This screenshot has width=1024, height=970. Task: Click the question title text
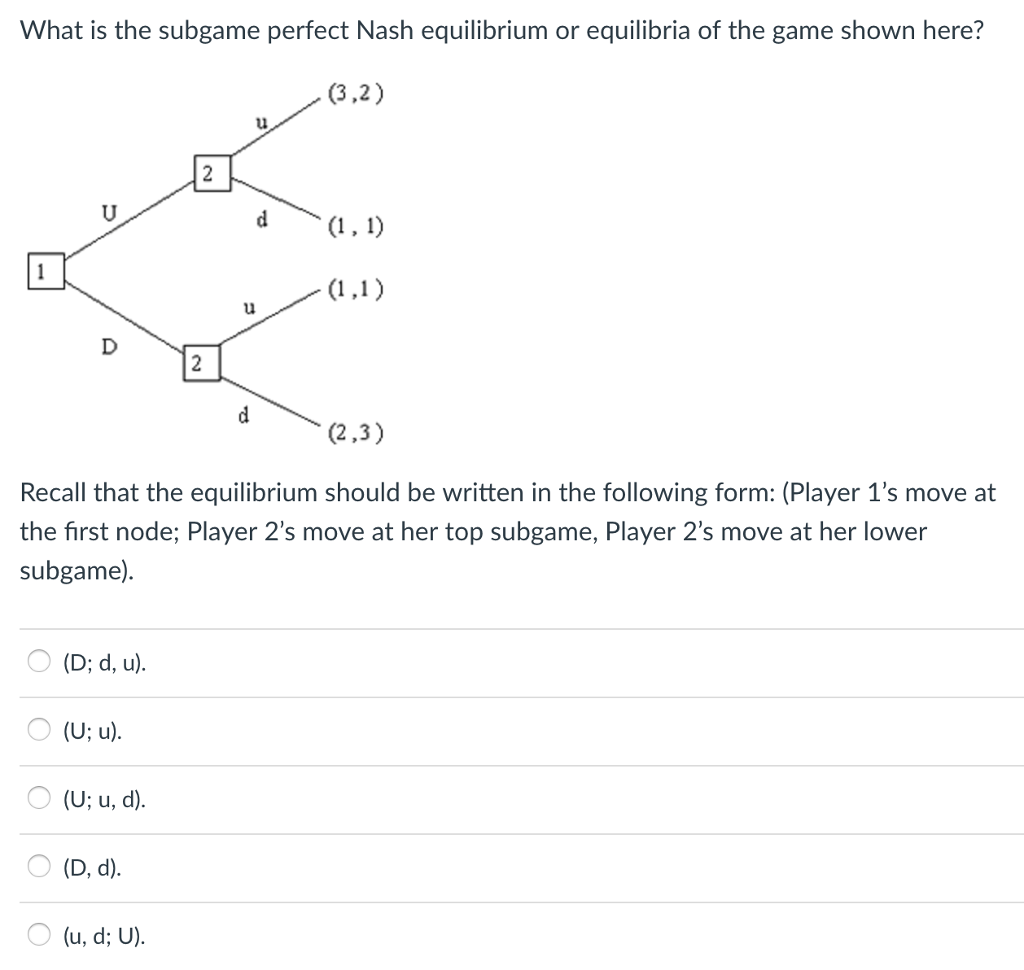click(x=501, y=30)
